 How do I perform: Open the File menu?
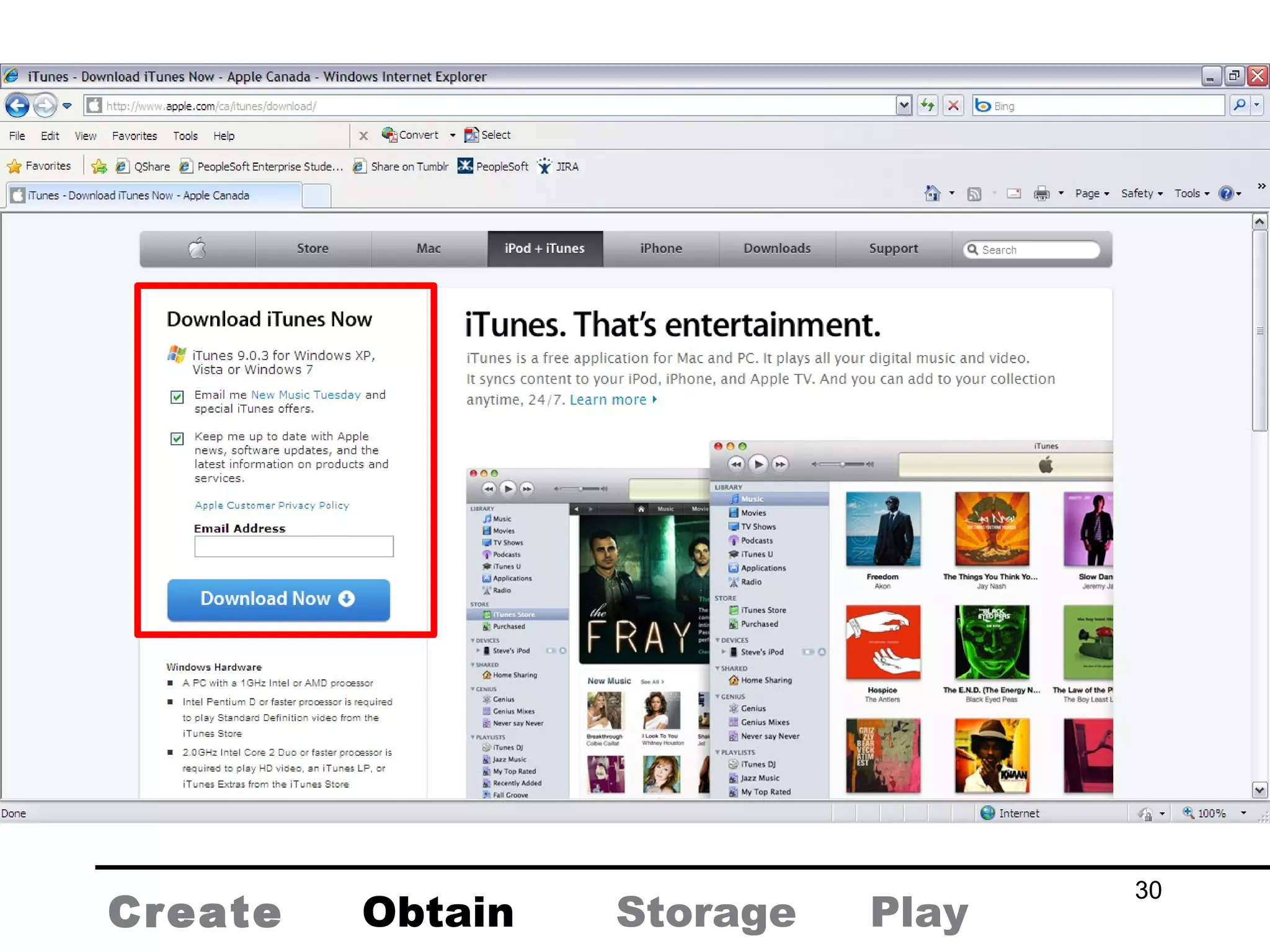(17, 136)
